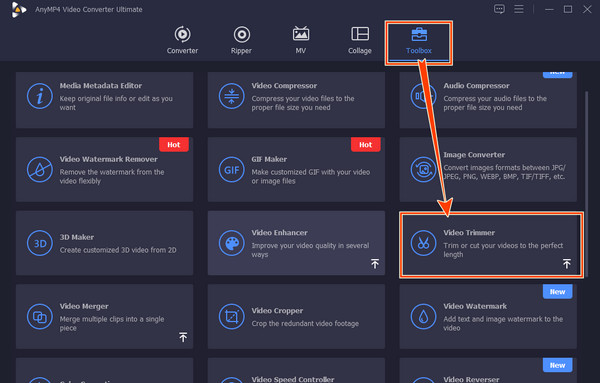Click the 3D Maker icon
Image resolution: width=600 pixels, height=383 pixels.
coord(40,243)
